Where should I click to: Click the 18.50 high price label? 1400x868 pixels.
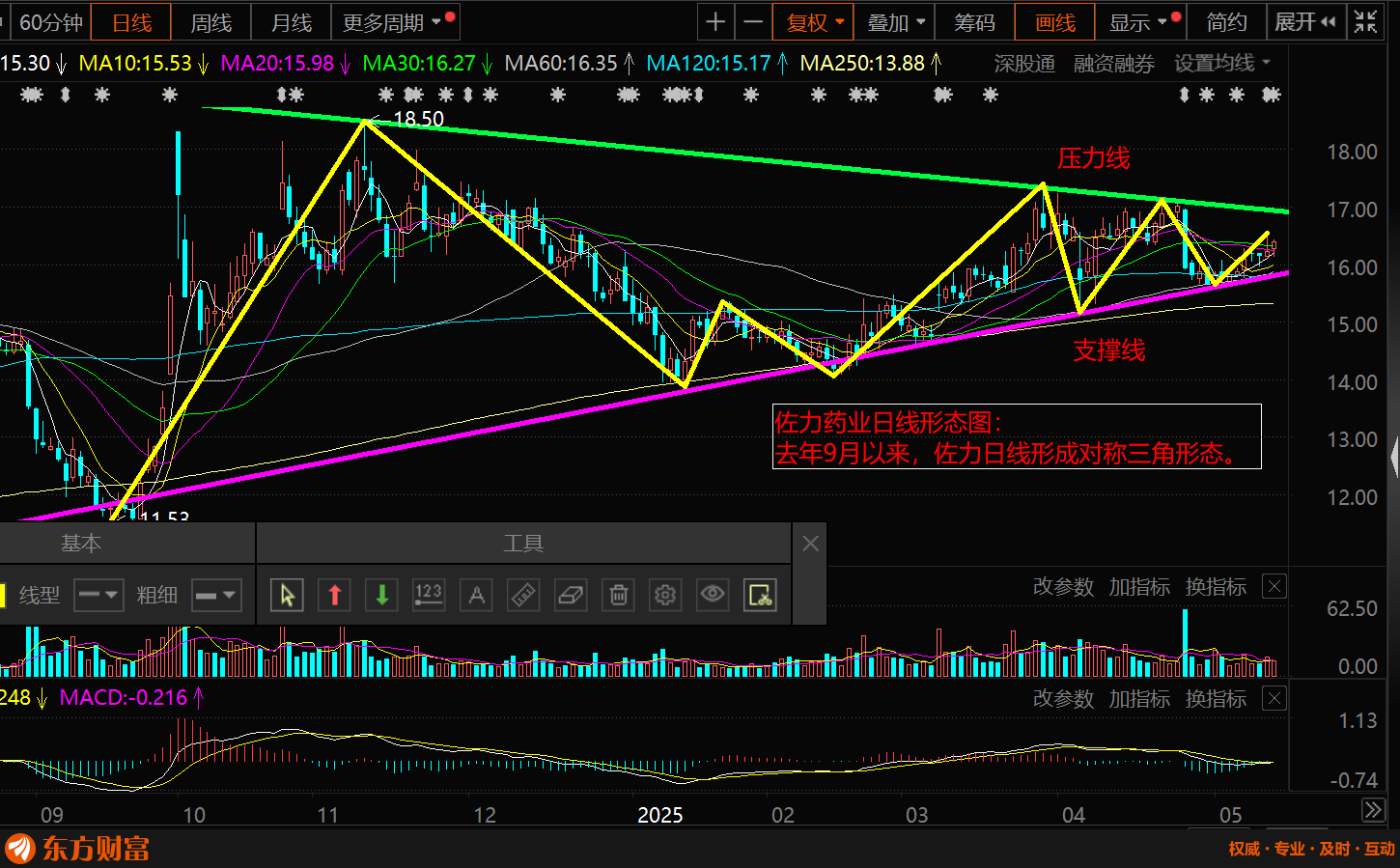[x=419, y=119]
